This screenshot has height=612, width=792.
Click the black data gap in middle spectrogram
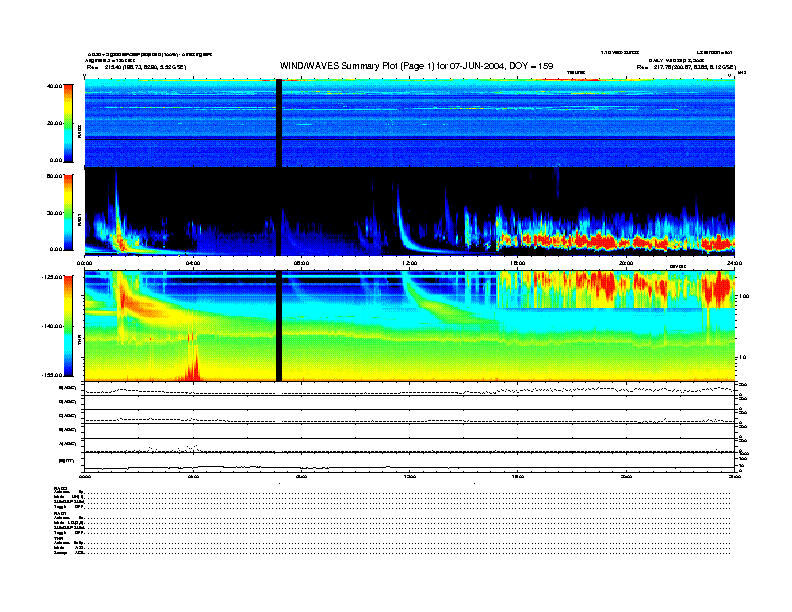279,210
